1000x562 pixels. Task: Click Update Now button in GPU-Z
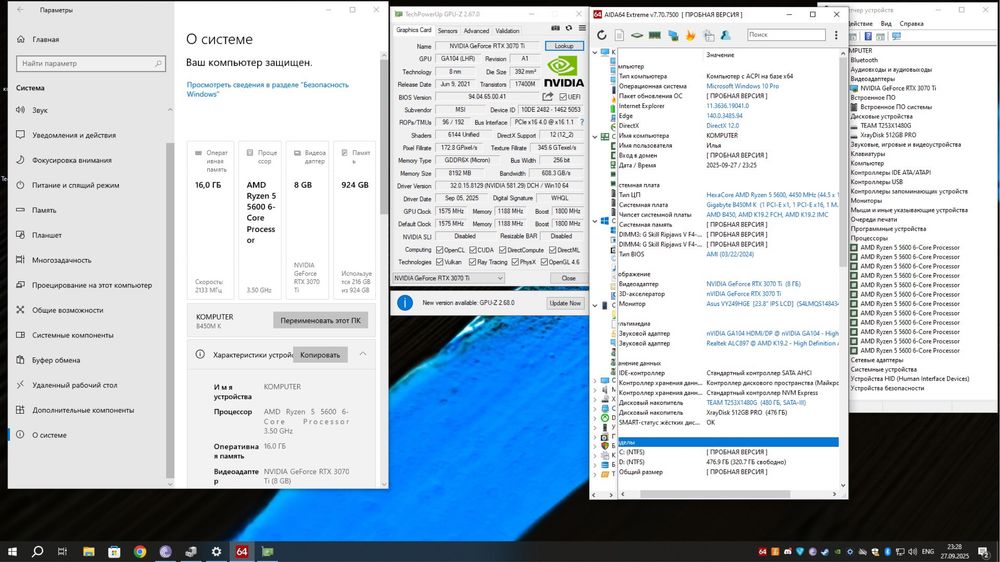[565, 303]
